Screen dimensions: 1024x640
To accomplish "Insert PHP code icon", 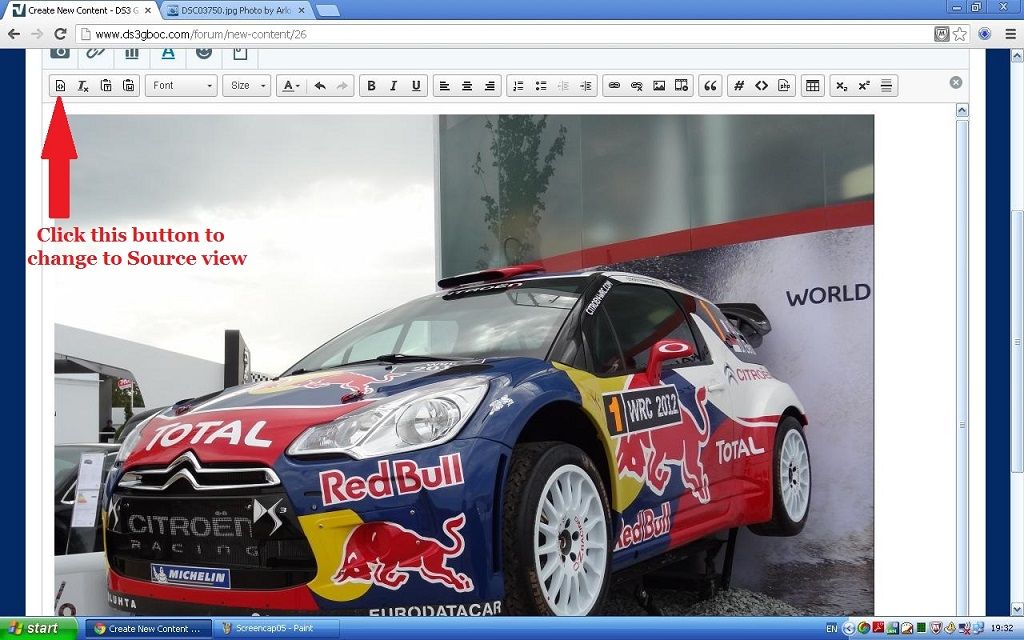I will click(784, 86).
